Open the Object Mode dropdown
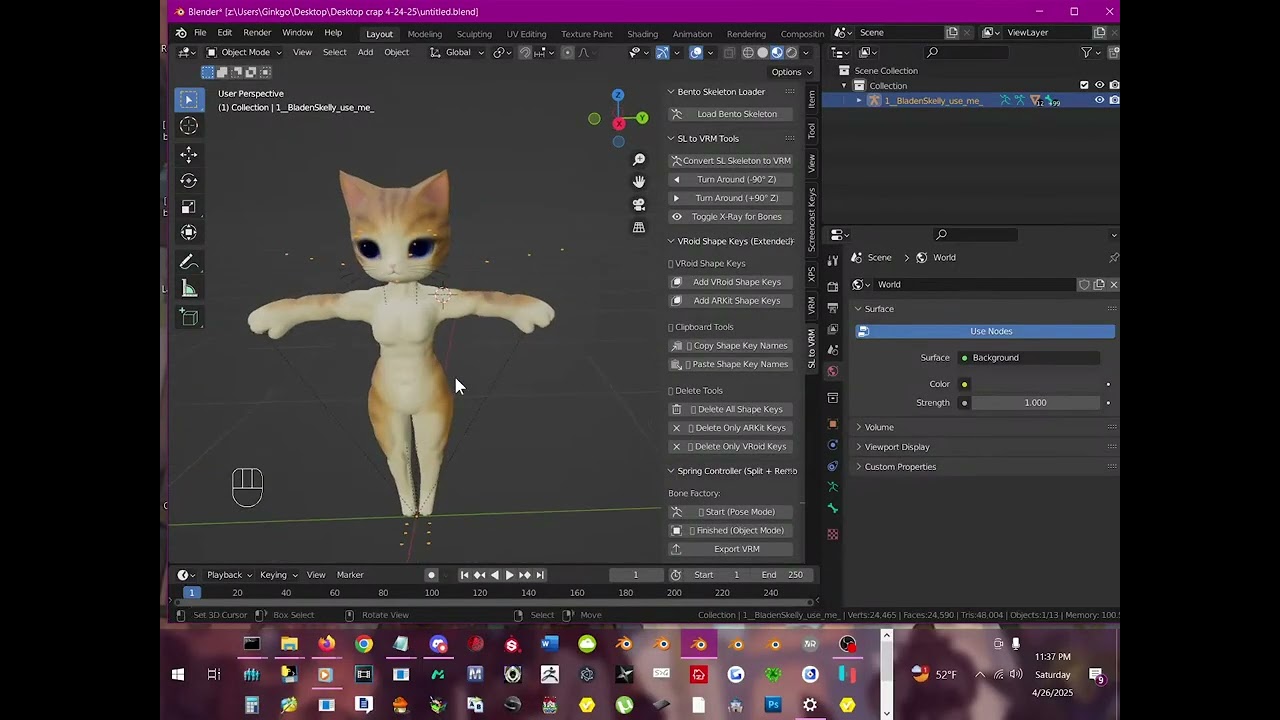1280x720 pixels. point(245,52)
